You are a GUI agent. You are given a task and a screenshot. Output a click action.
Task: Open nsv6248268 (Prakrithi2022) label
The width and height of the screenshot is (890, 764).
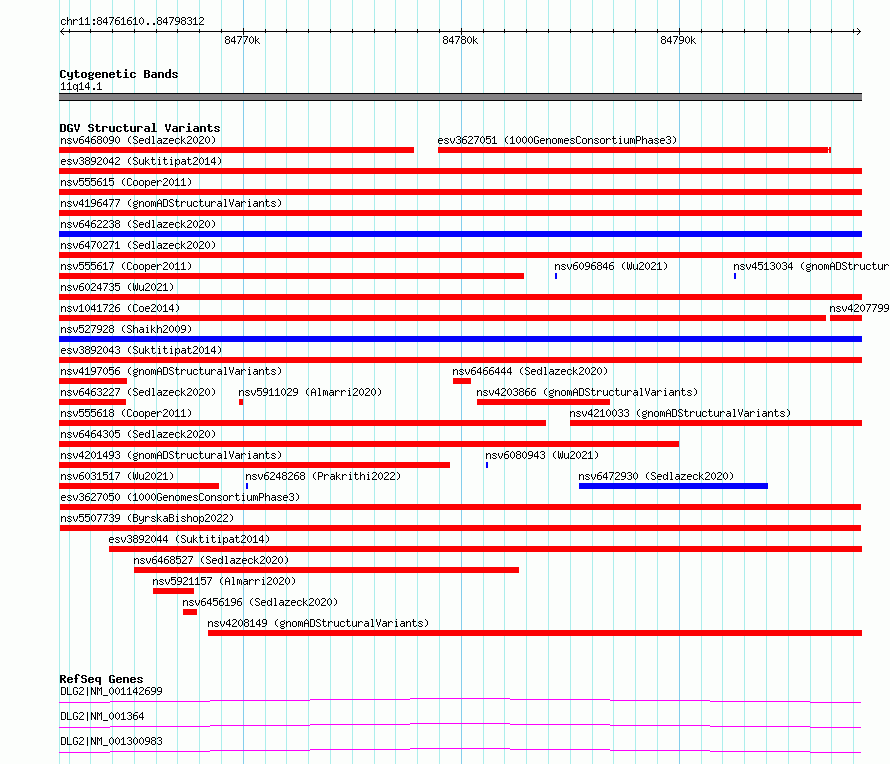click(x=323, y=476)
